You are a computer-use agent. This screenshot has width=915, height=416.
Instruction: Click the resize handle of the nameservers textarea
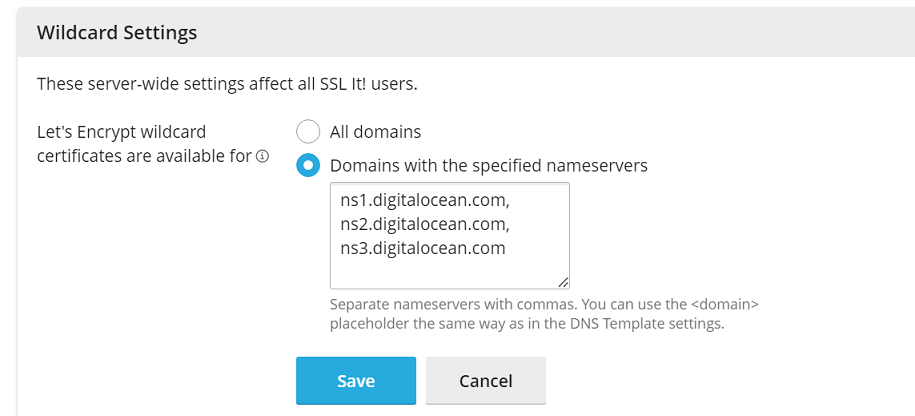coord(564,283)
